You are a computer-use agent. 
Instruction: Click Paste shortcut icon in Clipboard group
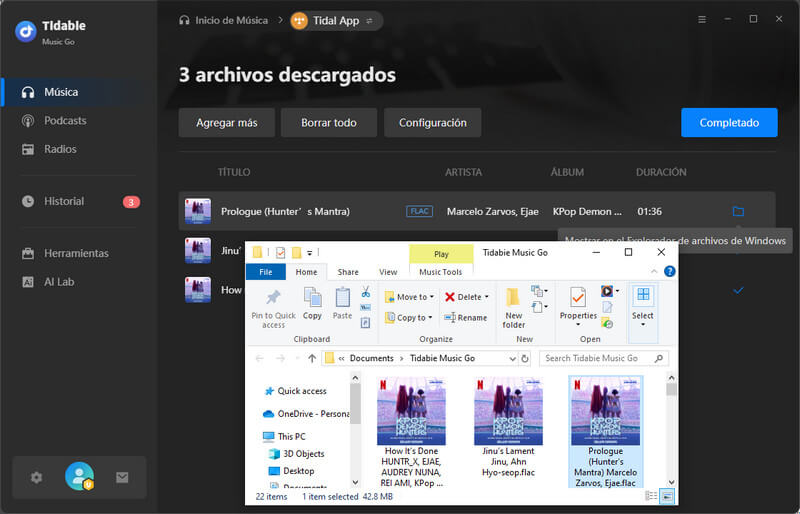[365, 323]
